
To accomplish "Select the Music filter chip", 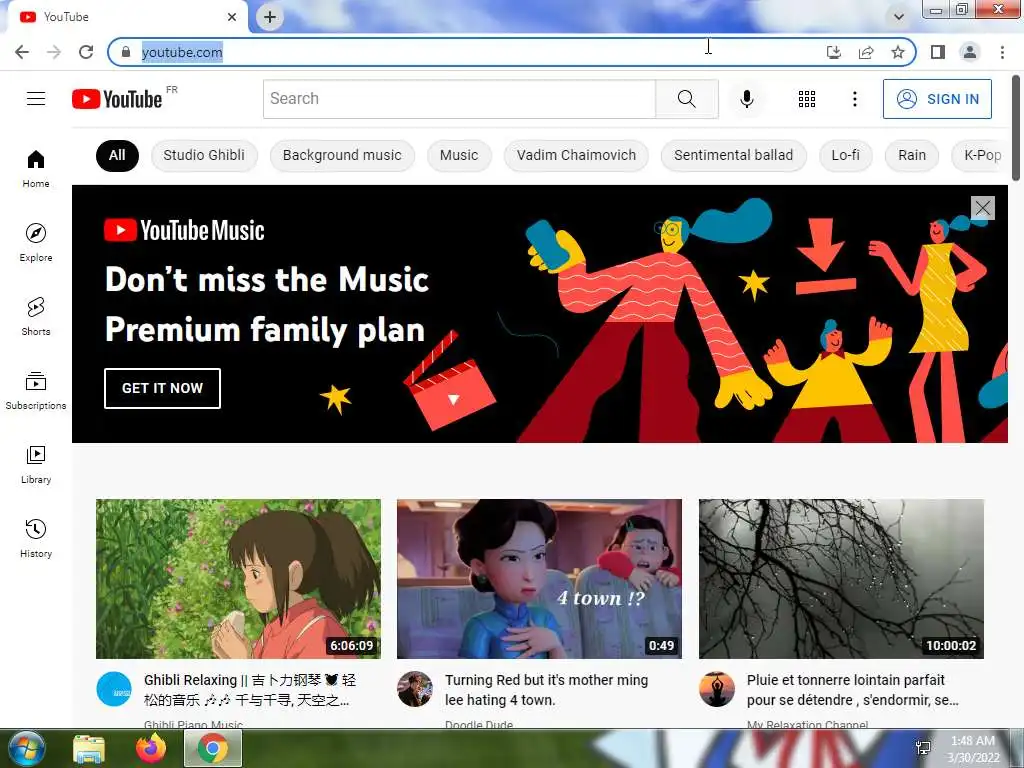I will [459, 155].
